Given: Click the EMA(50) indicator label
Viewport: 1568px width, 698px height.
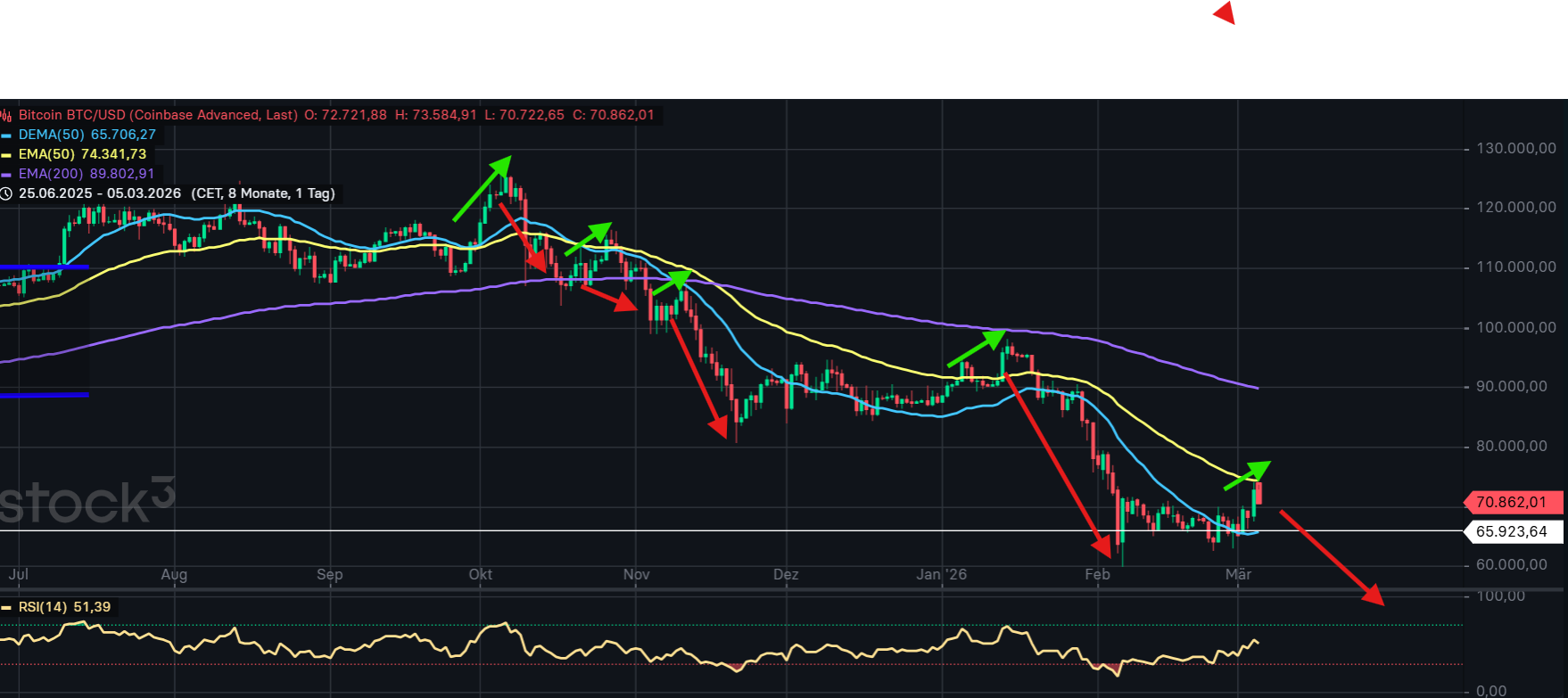Looking at the screenshot, I should coord(47,154).
